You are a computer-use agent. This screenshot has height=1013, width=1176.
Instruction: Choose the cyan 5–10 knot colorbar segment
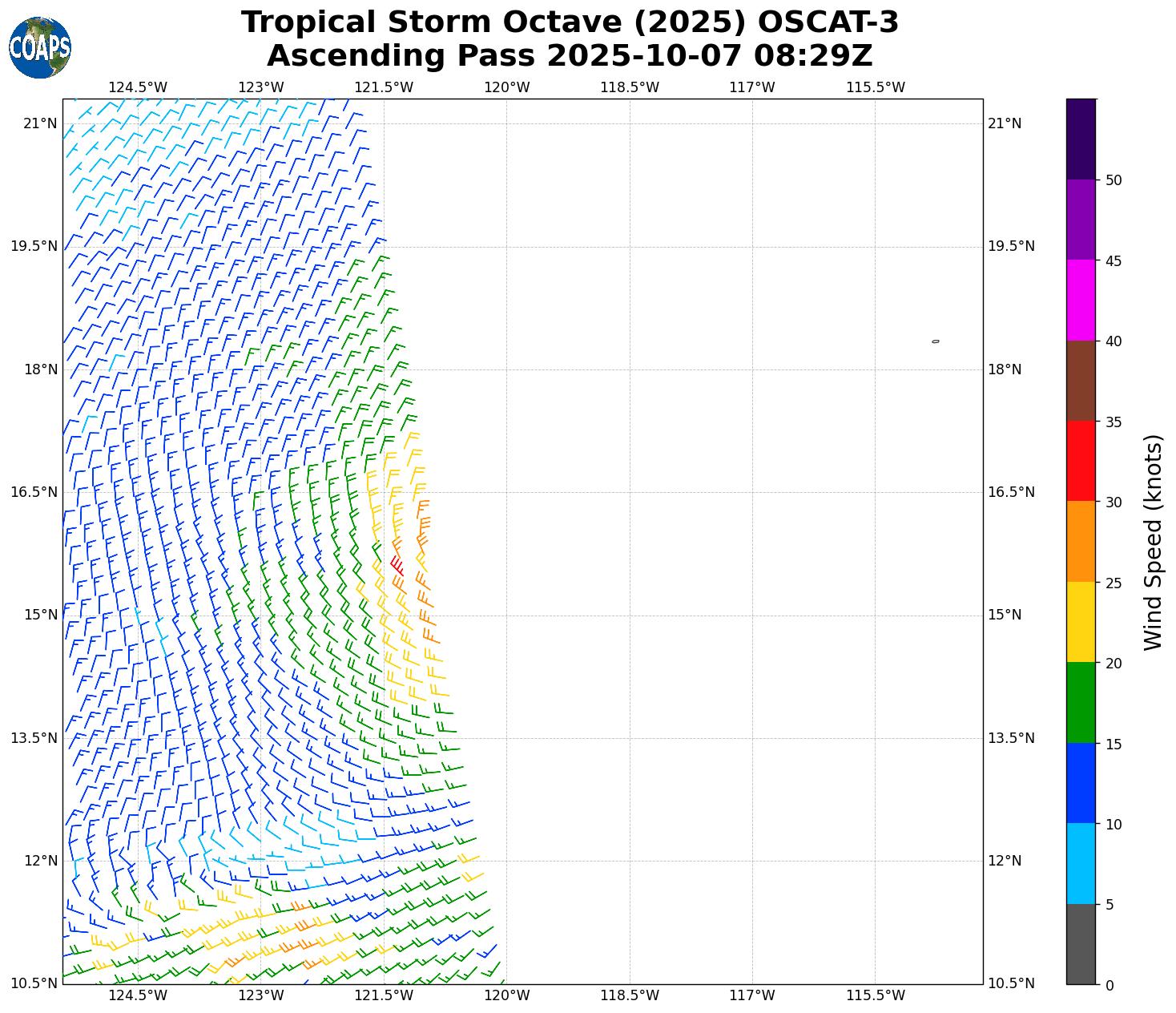pyautogui.click(x=1081, y=863)
